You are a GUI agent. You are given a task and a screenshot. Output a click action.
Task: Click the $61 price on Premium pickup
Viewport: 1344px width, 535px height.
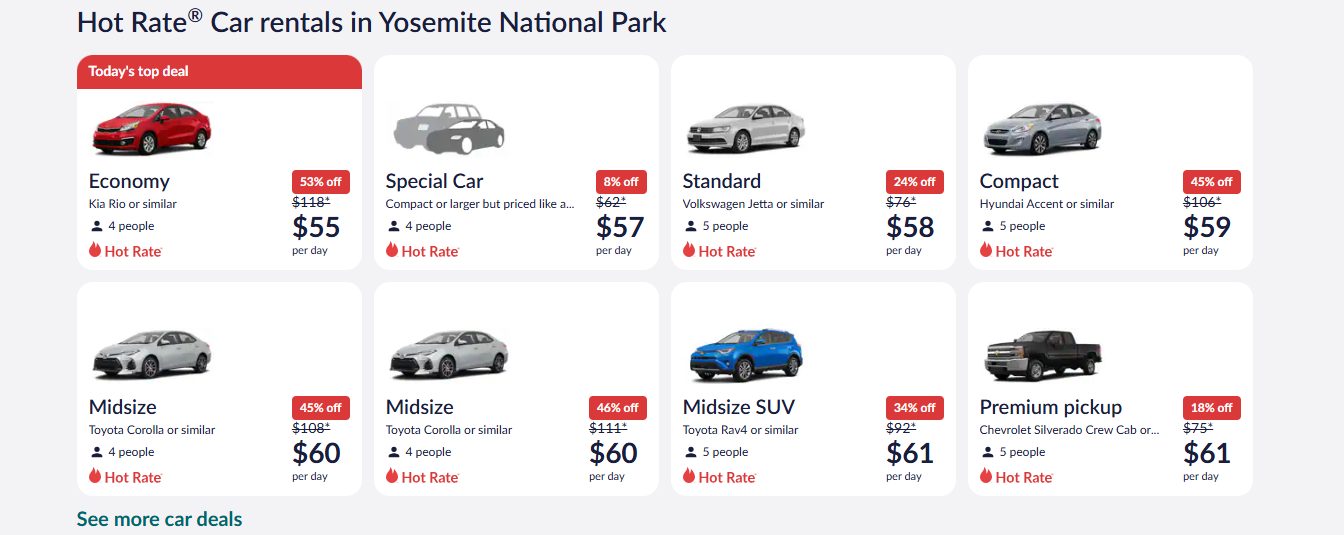click(1207, 453)
